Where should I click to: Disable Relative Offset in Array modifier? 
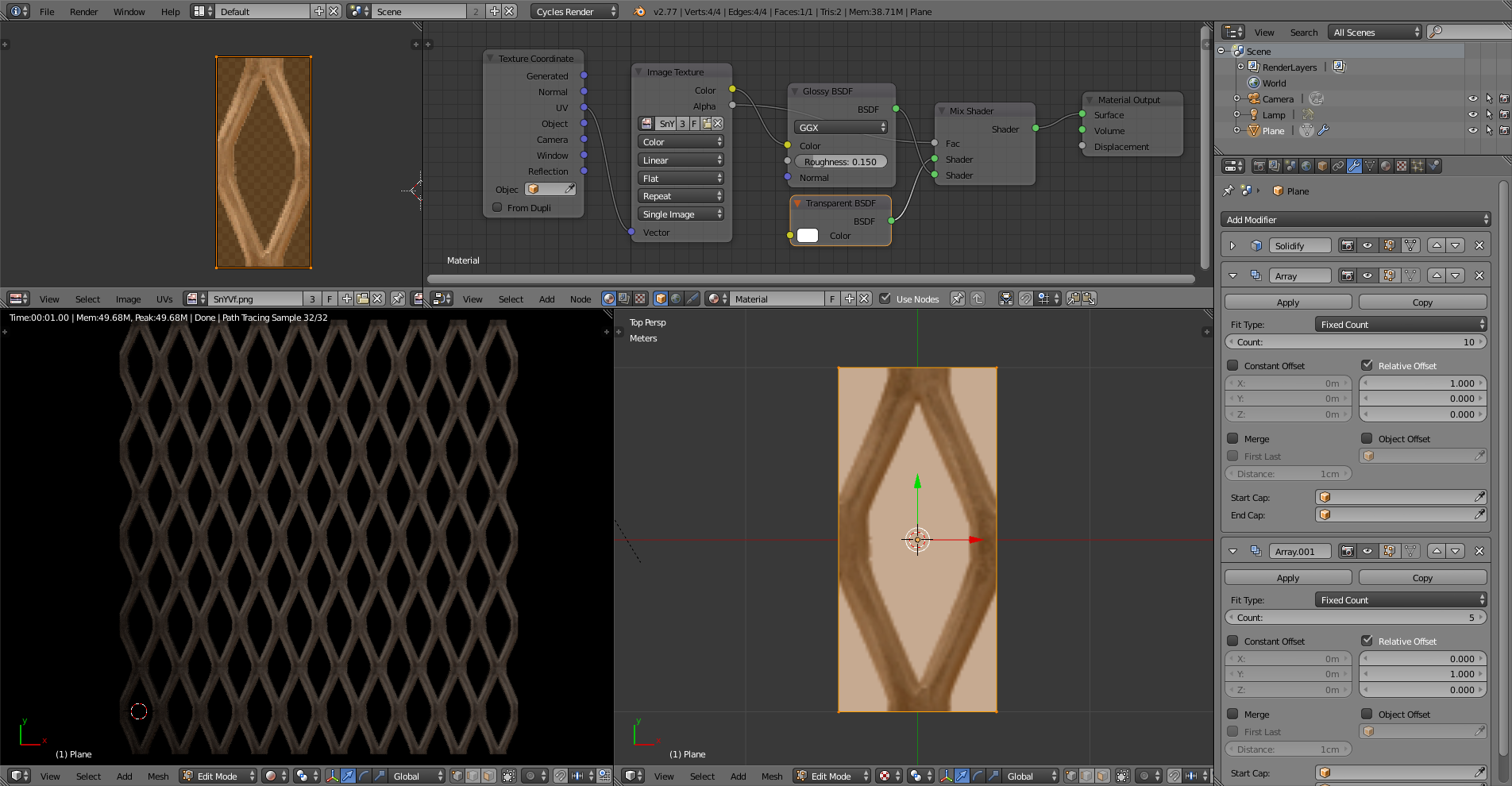1367,365
